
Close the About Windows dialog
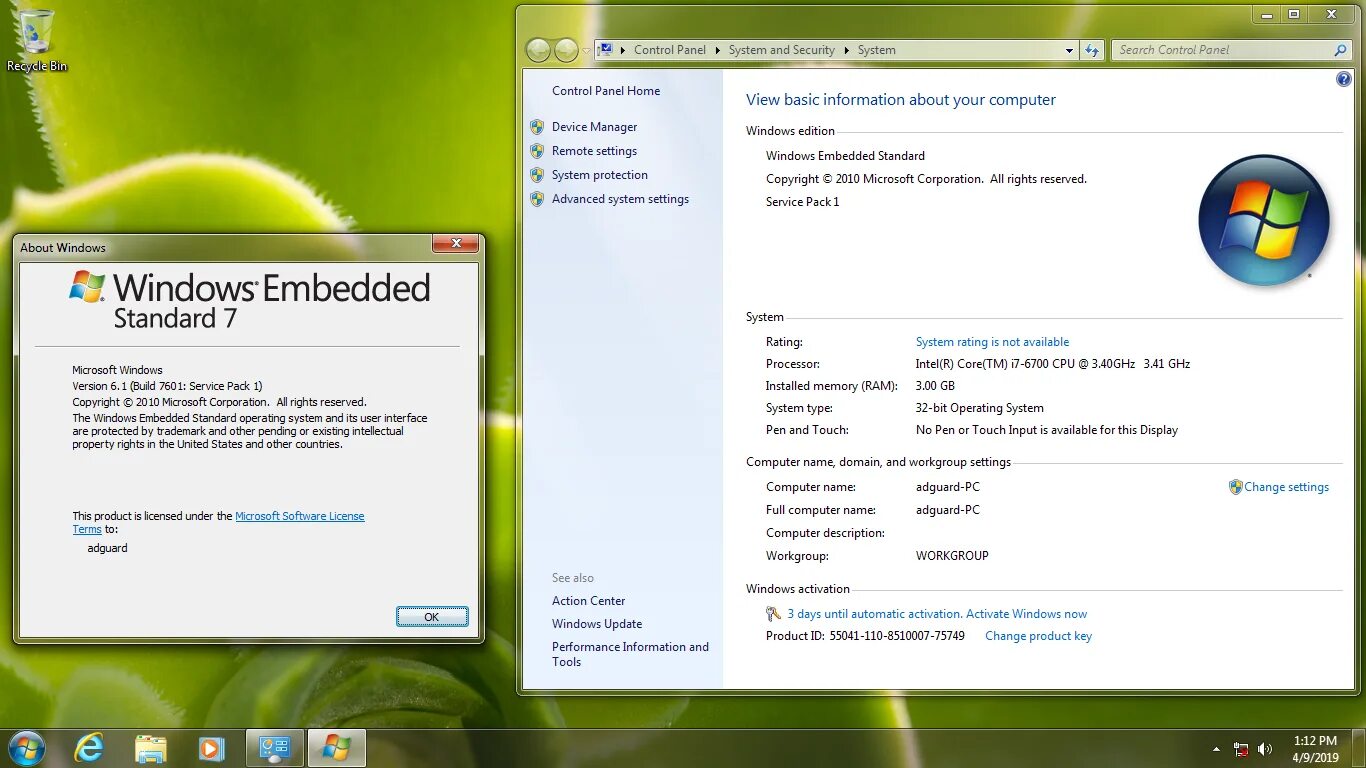[x=456, y=244]
